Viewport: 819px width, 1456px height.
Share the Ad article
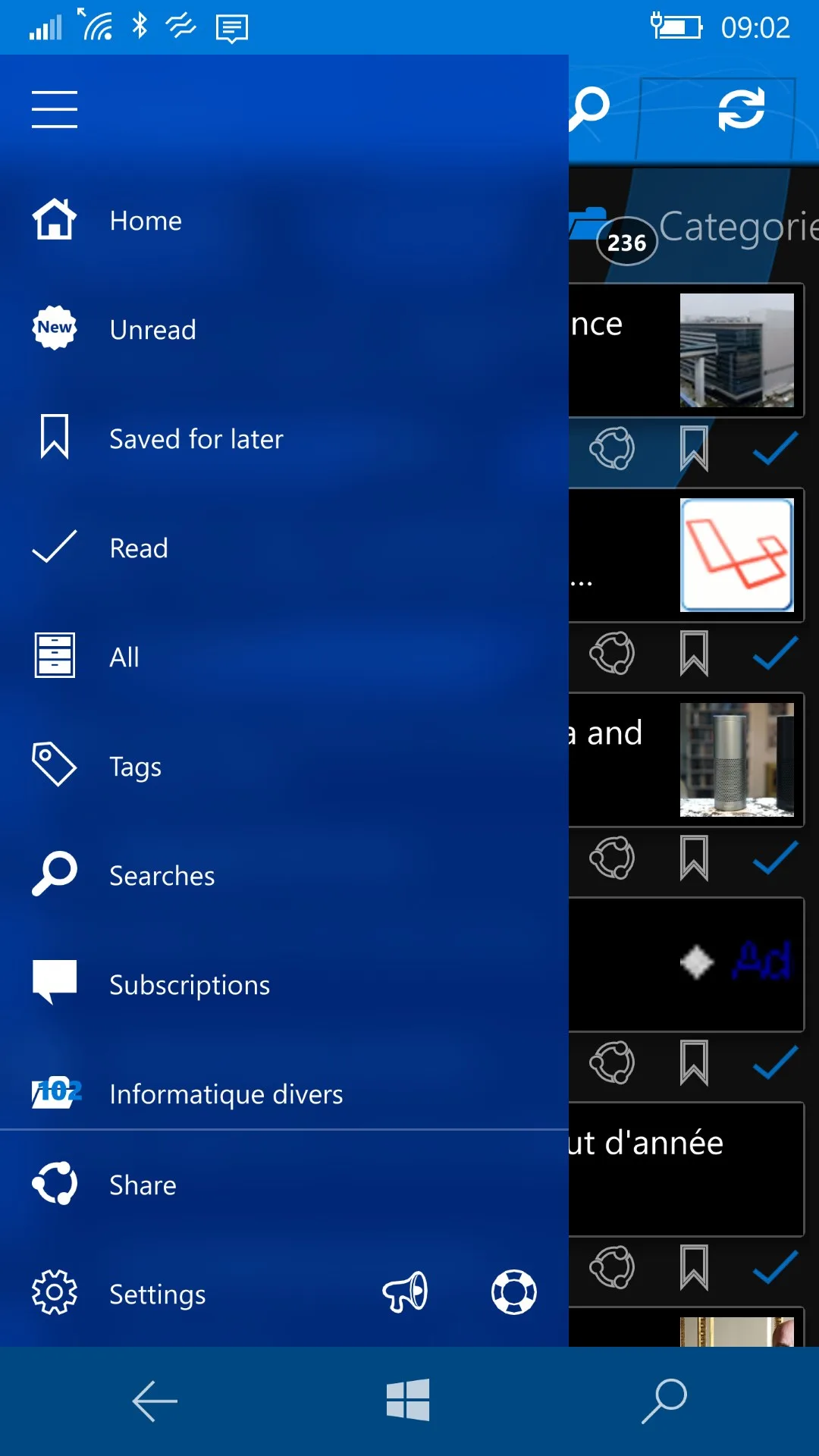[x=612, y=1063]
